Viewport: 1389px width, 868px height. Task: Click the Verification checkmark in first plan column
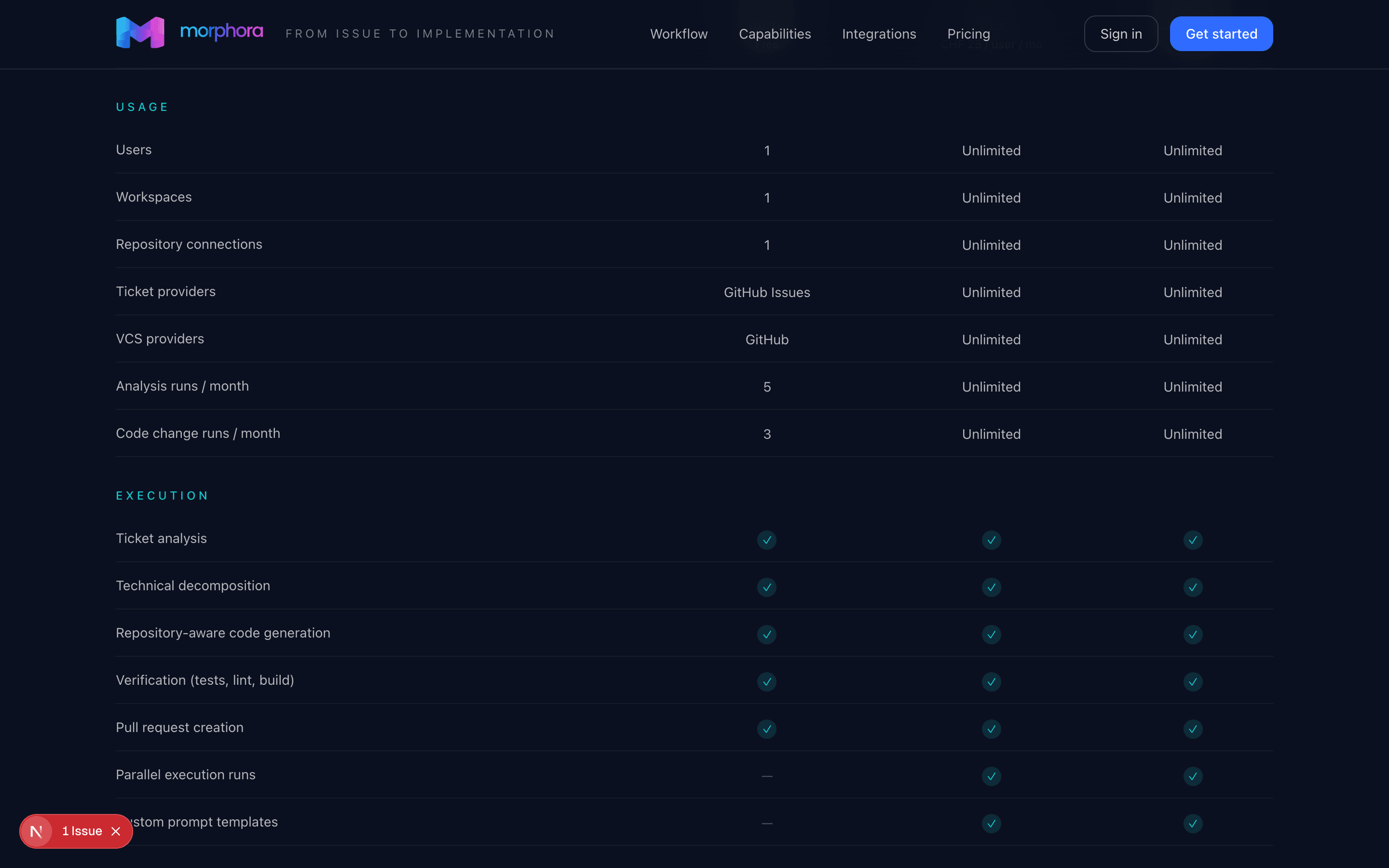point(766,682)
